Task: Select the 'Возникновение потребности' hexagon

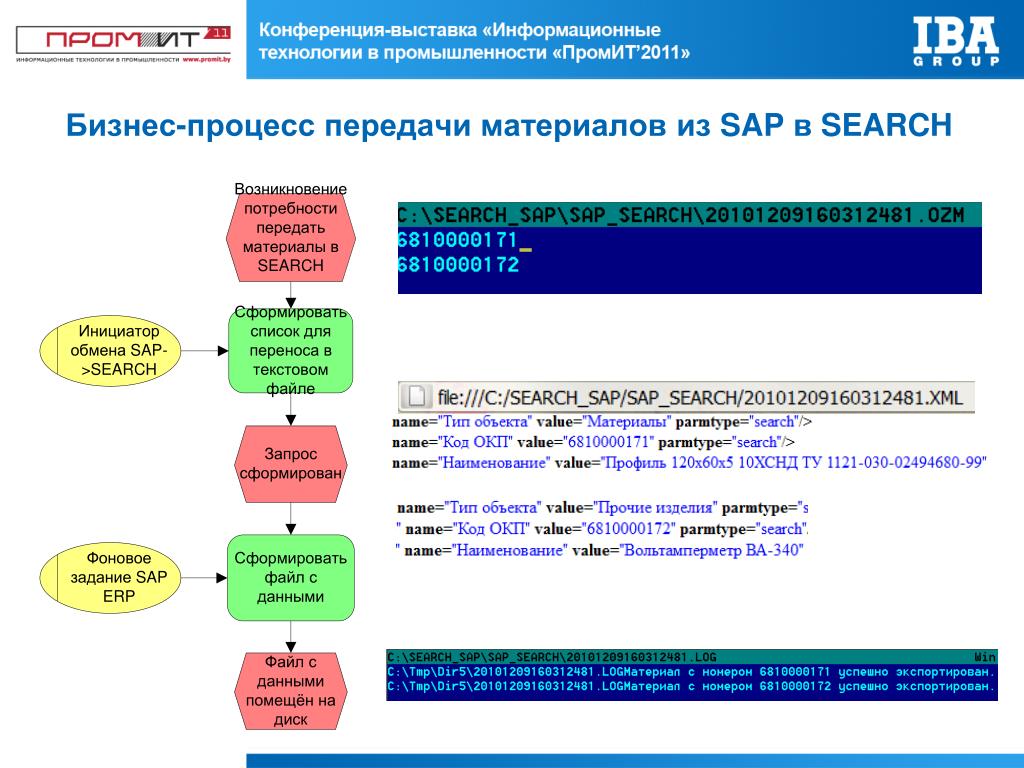Action: point(291,237)
